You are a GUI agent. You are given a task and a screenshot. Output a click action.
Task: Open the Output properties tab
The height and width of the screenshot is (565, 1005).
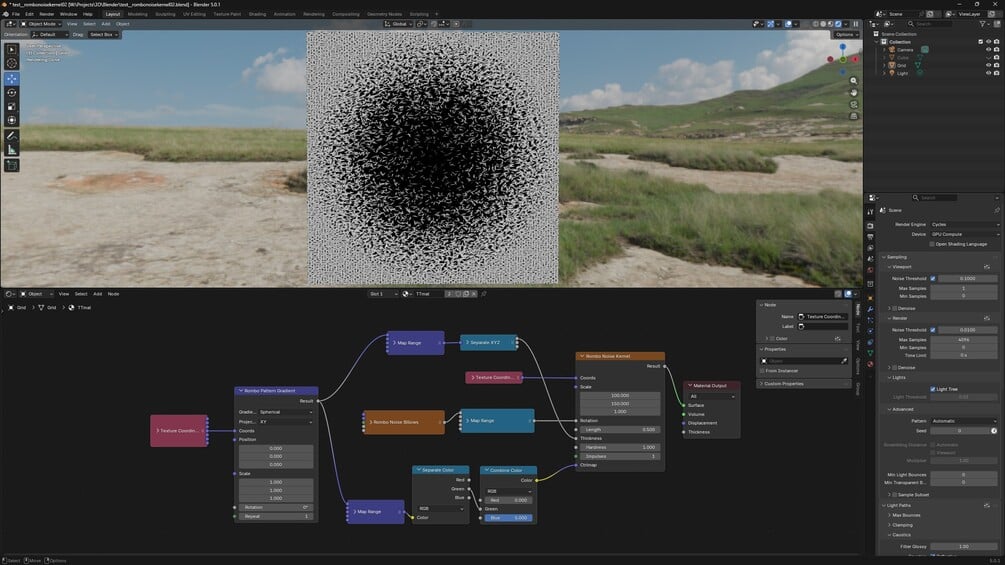[870, 236]
